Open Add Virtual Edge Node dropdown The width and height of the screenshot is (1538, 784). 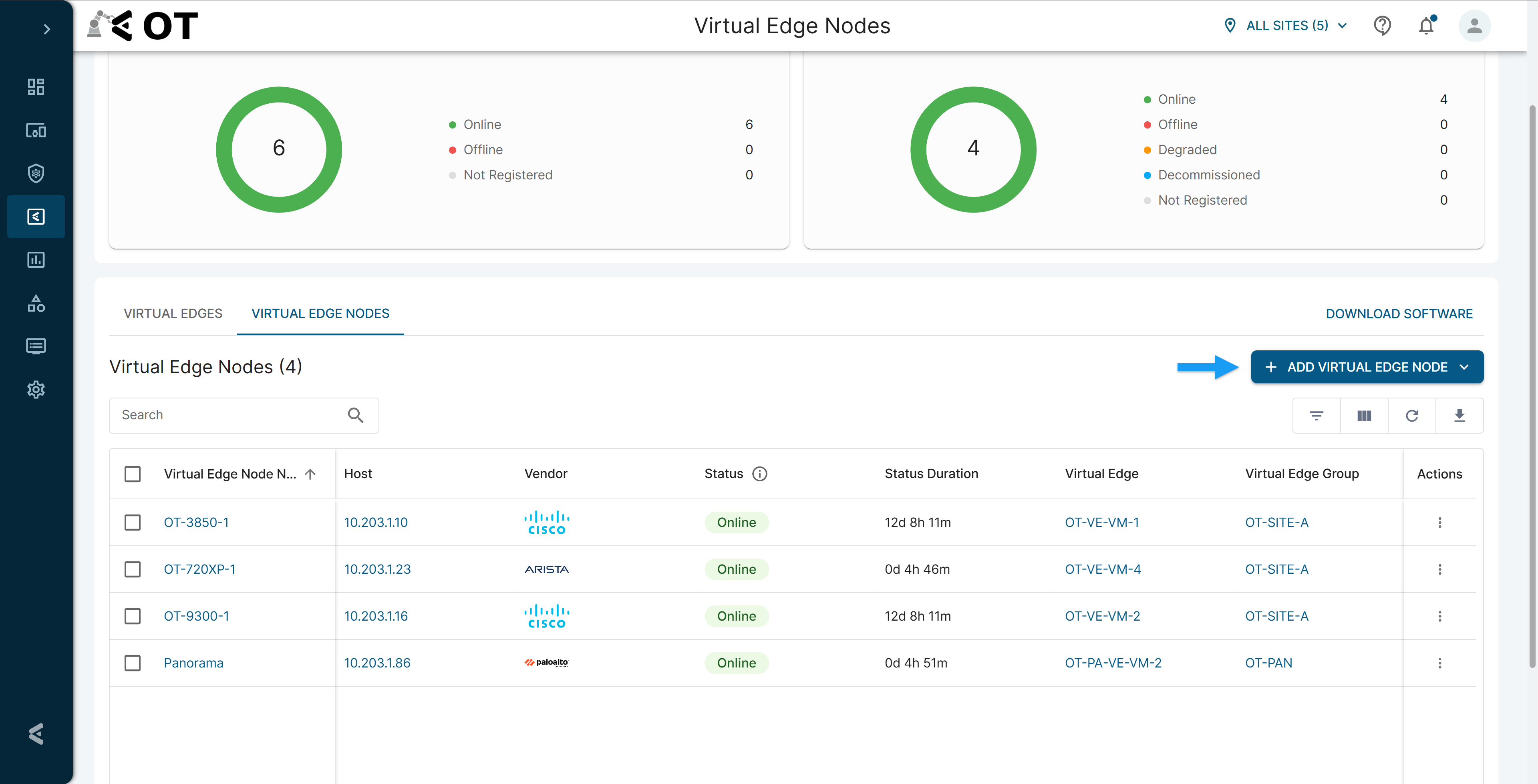(x=1367, y=367)
